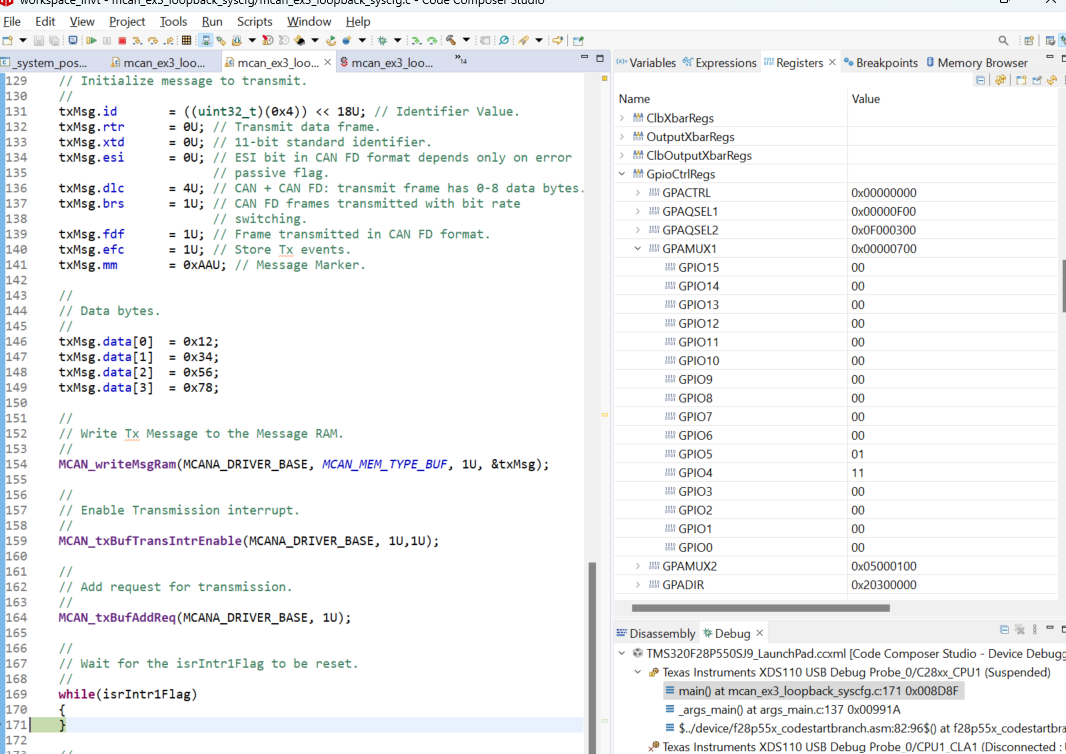1066x754 pixels.
Task: Collapse the GpioCtrlRegs group
Action: point(623,174)
